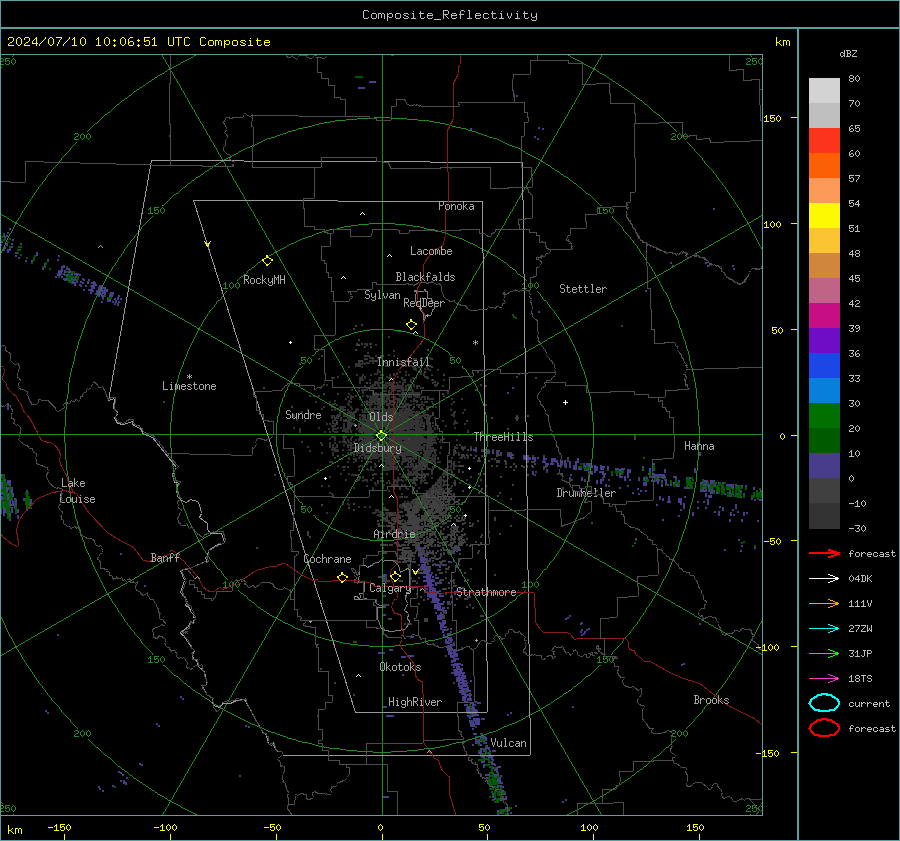Click the Hanna city label
This screenshot has height=841, width=900.
click(x=699, y=446)
